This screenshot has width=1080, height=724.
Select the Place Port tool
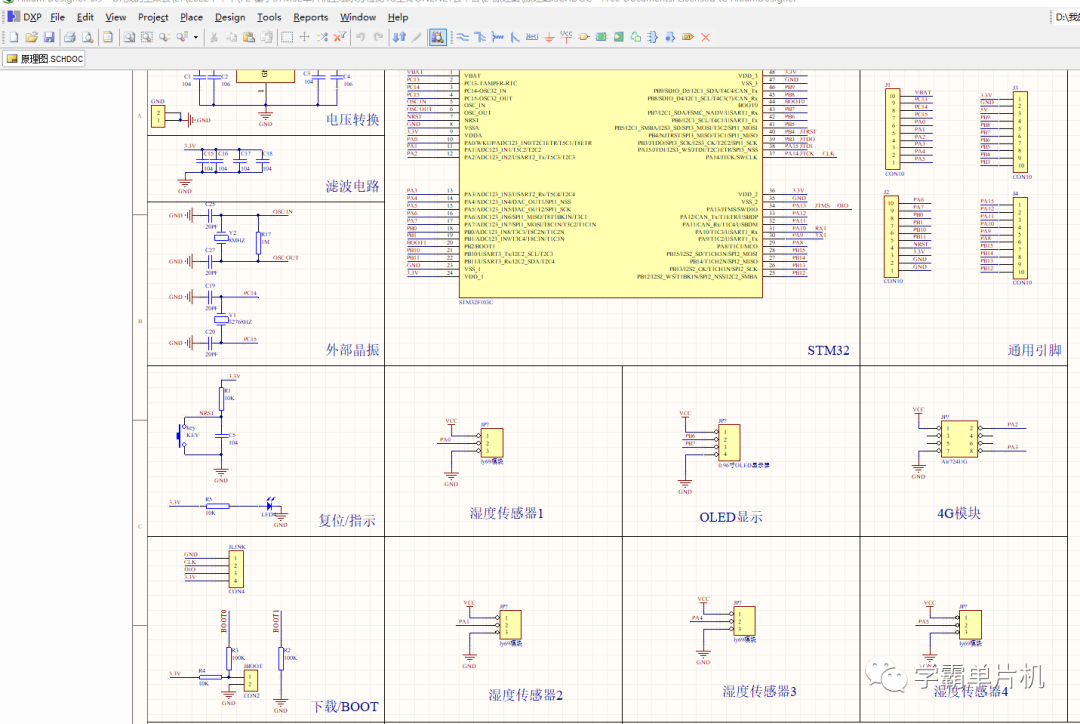pos(687,37)
